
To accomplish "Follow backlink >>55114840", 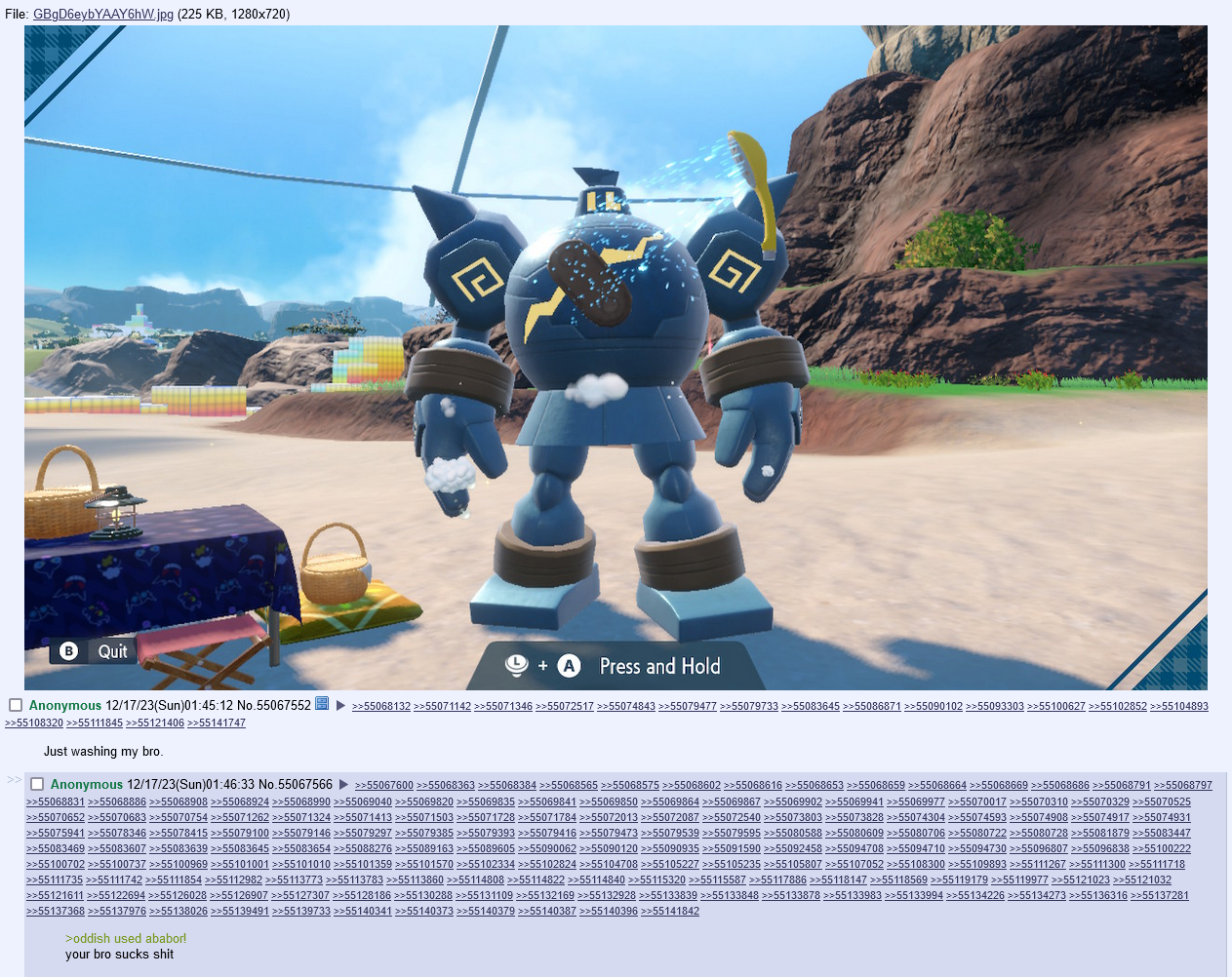I will 596,879.
